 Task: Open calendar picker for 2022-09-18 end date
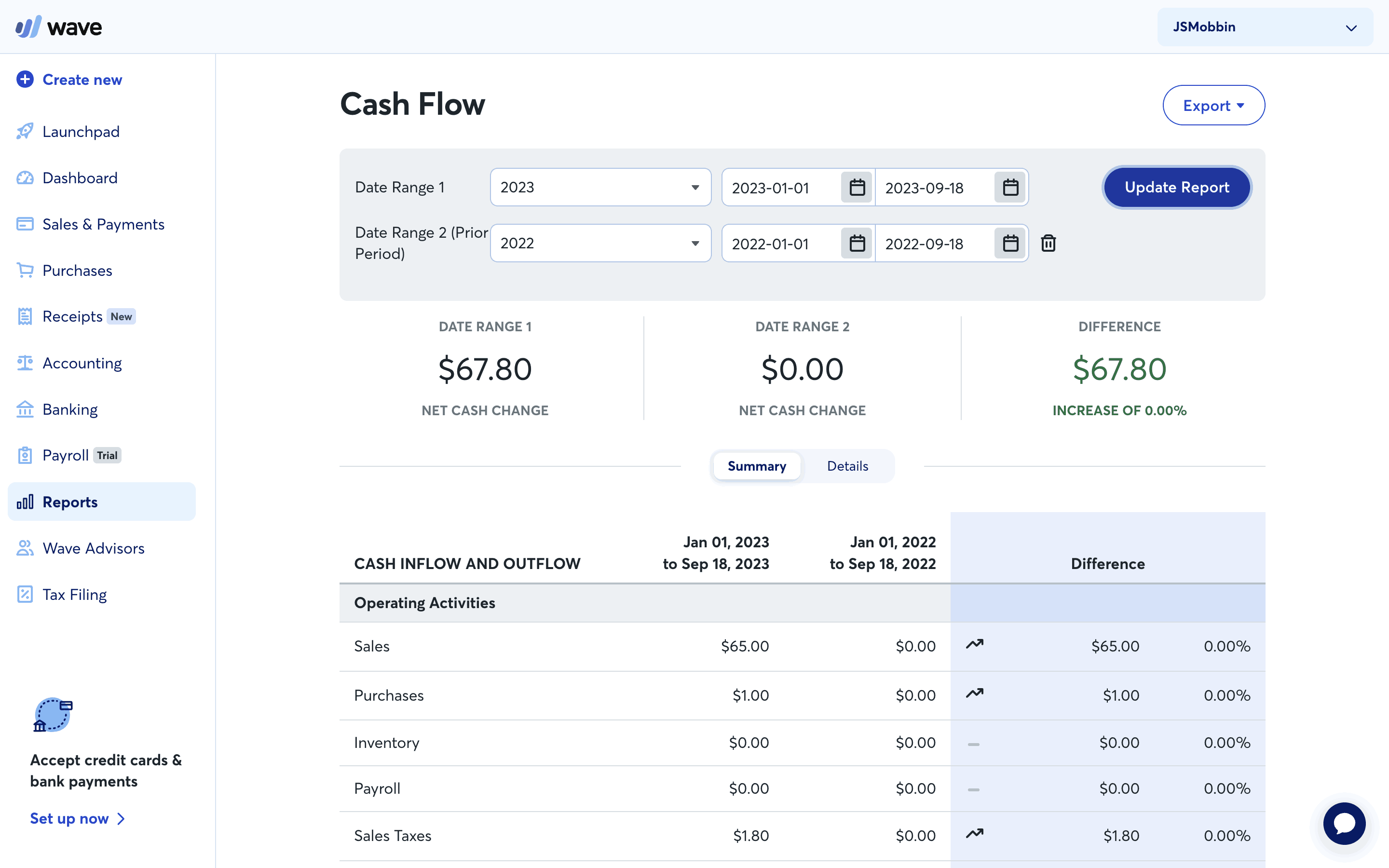1010,244
